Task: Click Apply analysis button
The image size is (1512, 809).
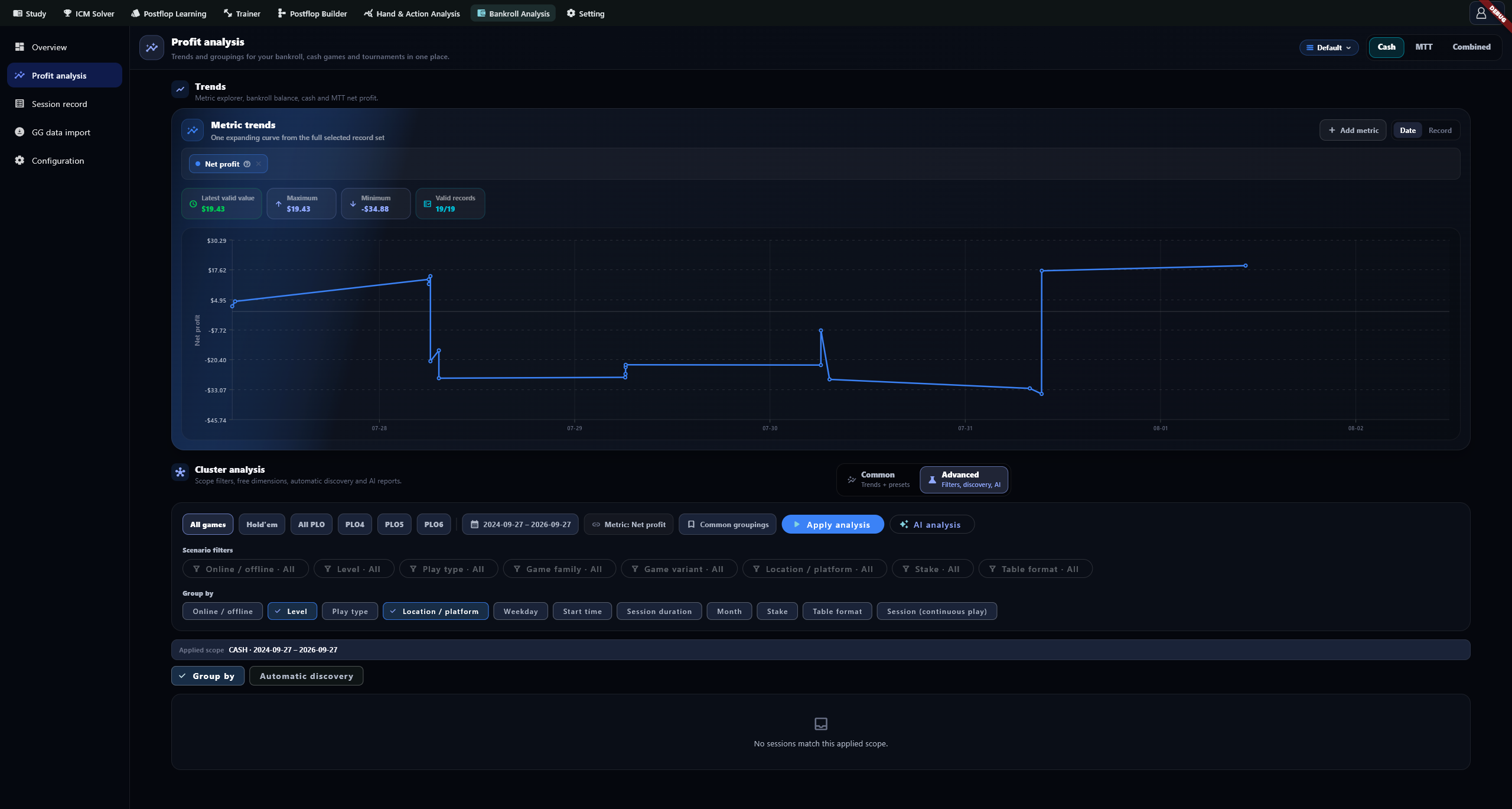Action: pos(833,525)
